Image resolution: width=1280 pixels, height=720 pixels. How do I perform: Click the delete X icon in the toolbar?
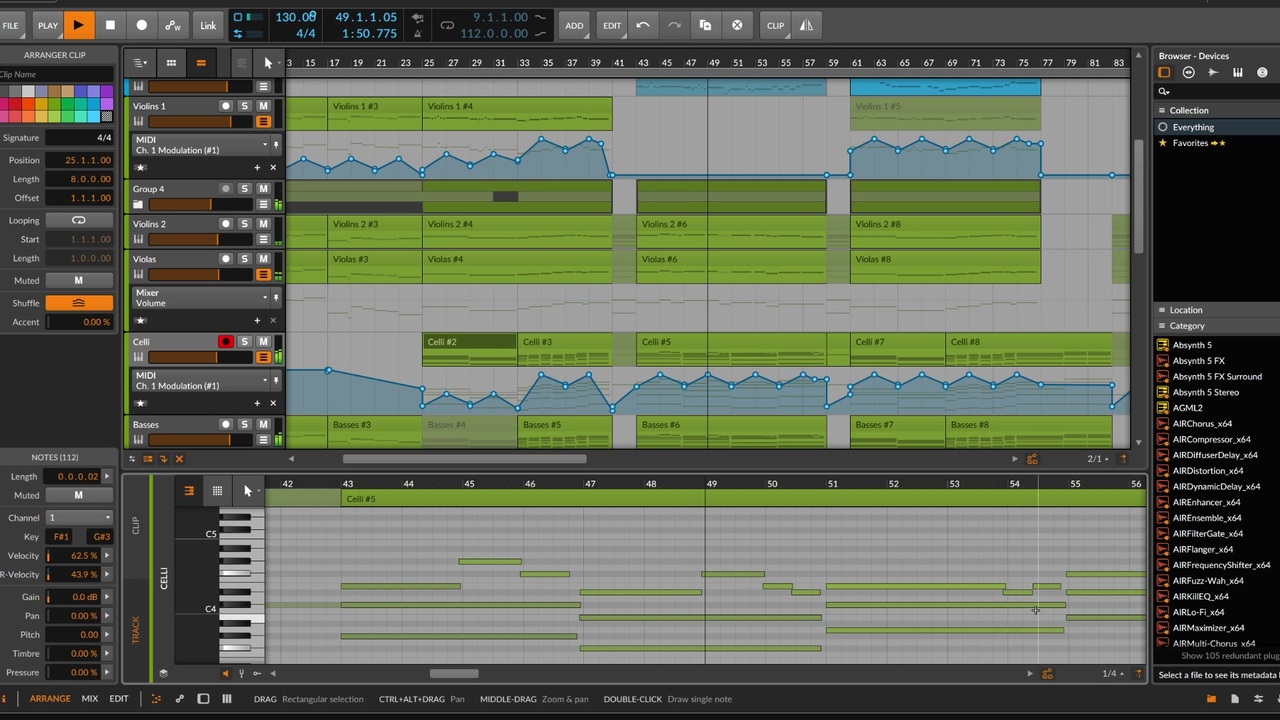click(x=737, y=25)
